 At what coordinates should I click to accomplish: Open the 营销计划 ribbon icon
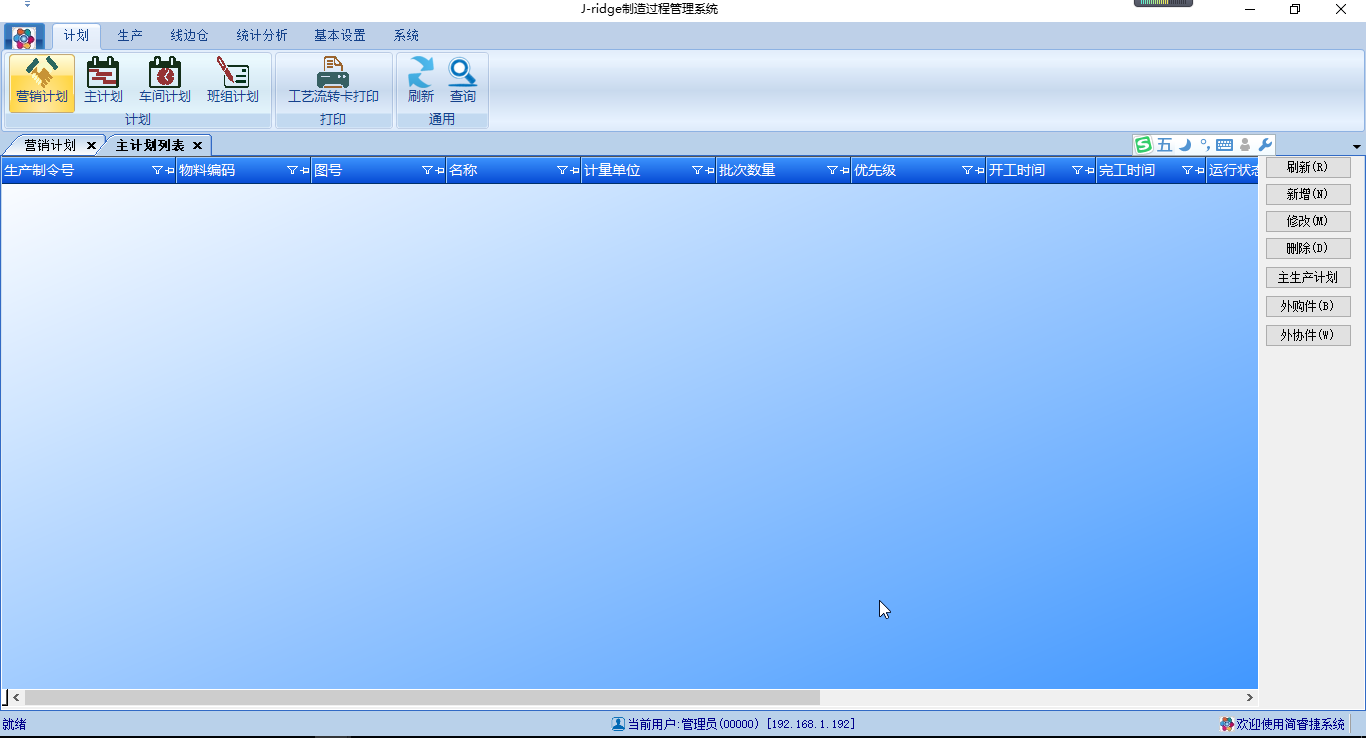tap(41, 81)
